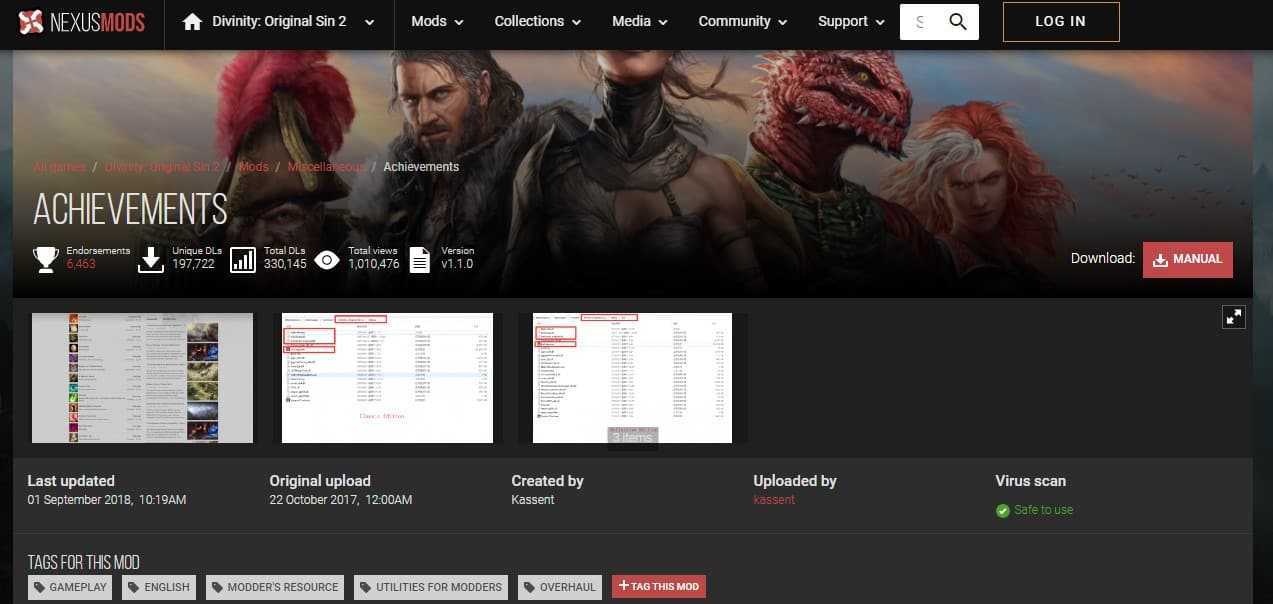Click the Endorsements trophy icon
1273x604 pixels.
[45, 260]
